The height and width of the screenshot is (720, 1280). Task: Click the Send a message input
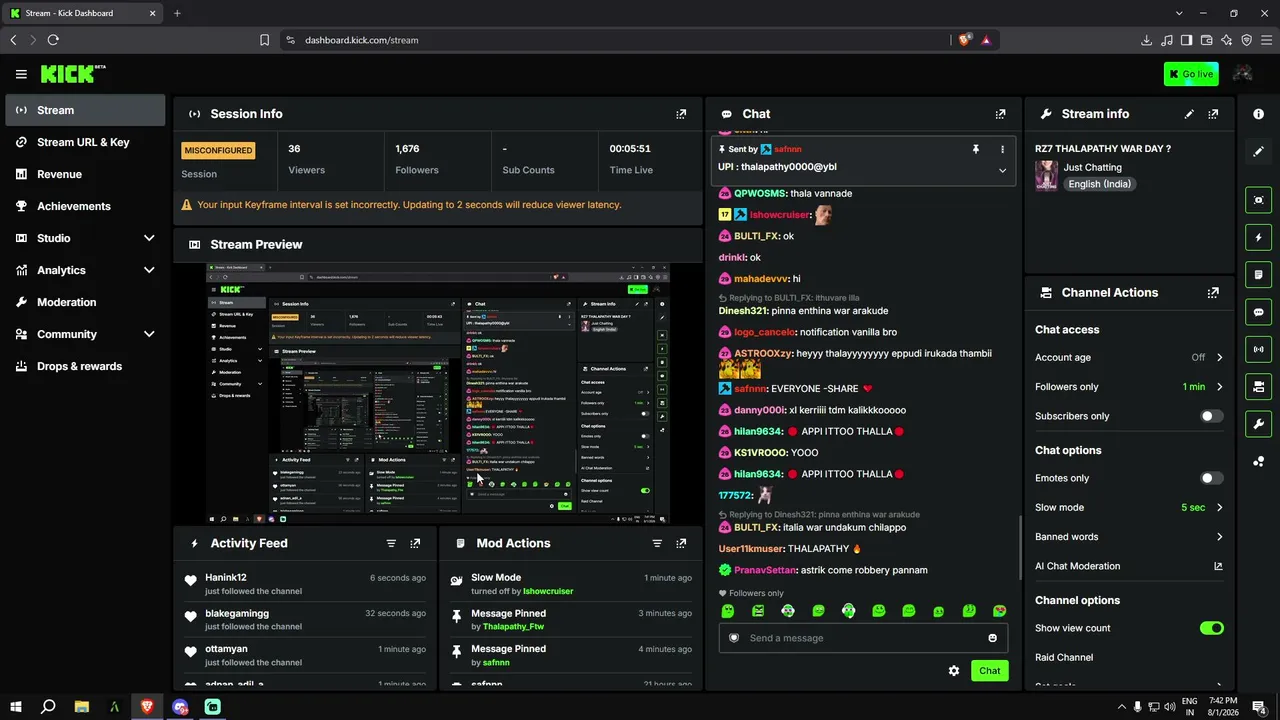click(863, 638)
